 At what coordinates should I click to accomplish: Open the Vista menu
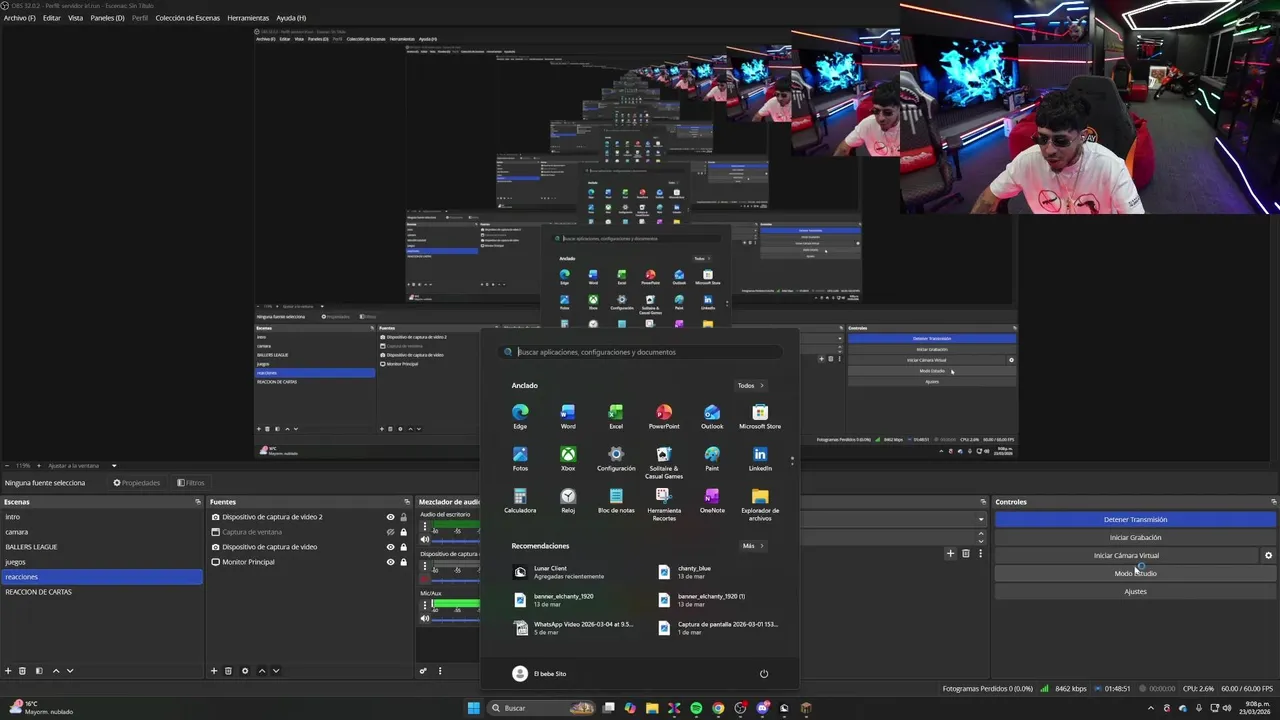point(75,18)
